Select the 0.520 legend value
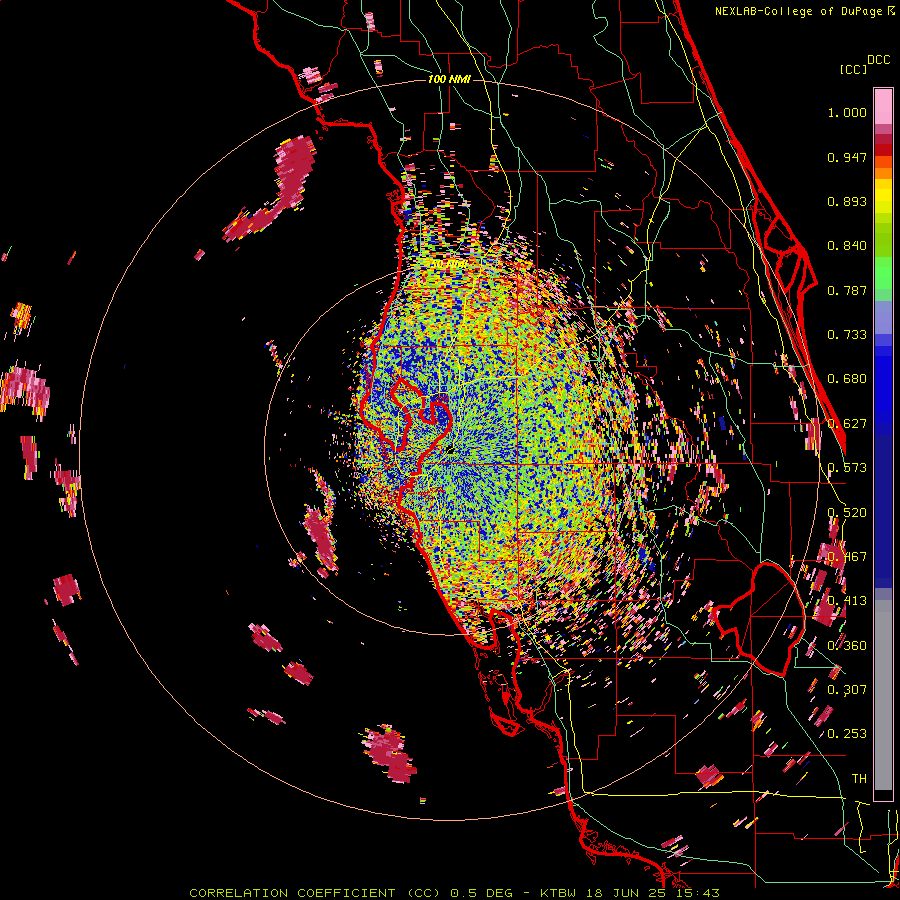 tap(847, 513)
